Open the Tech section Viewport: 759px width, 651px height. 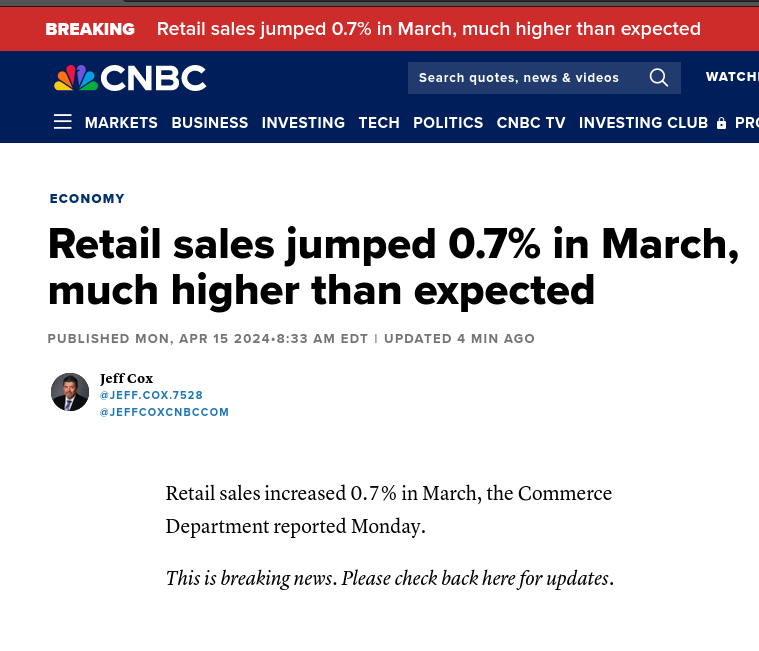point(379,122)
